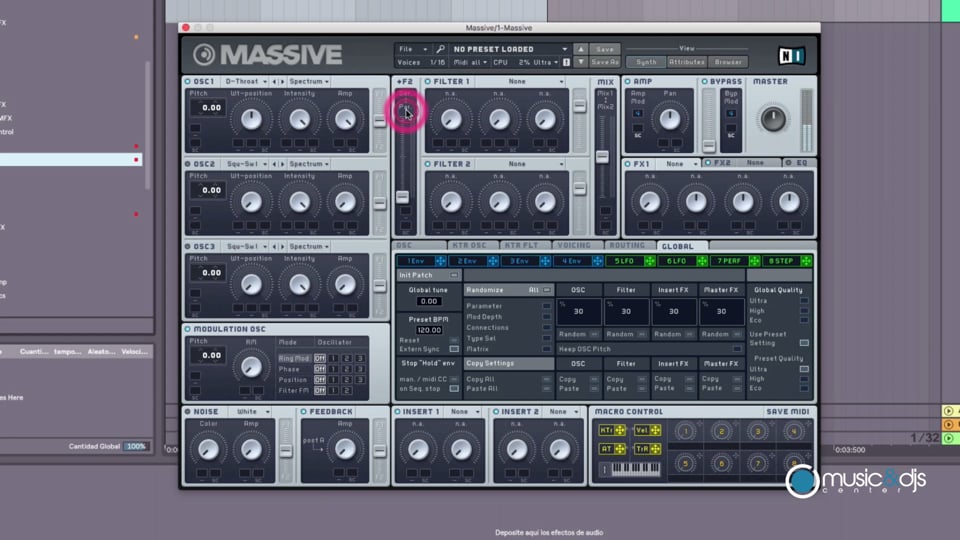Click the OSC1 filter routing fader

[x=380, y=121]
